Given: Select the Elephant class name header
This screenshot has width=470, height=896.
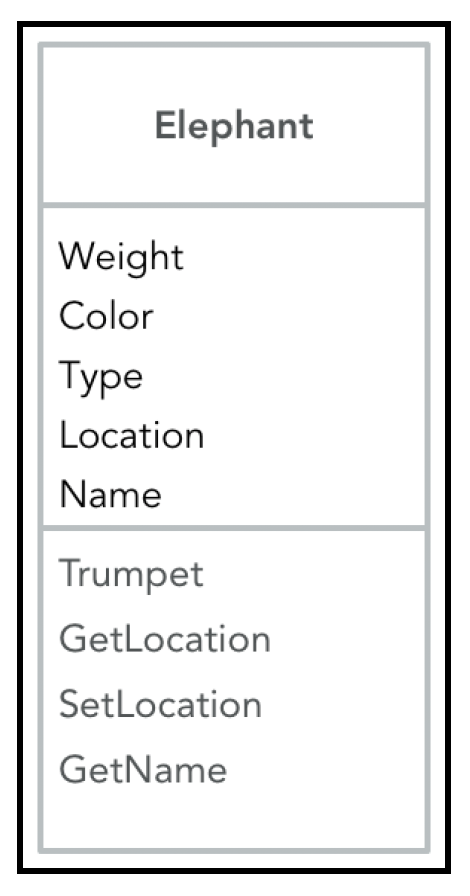Looking at the screenshot, I should 234,127.
